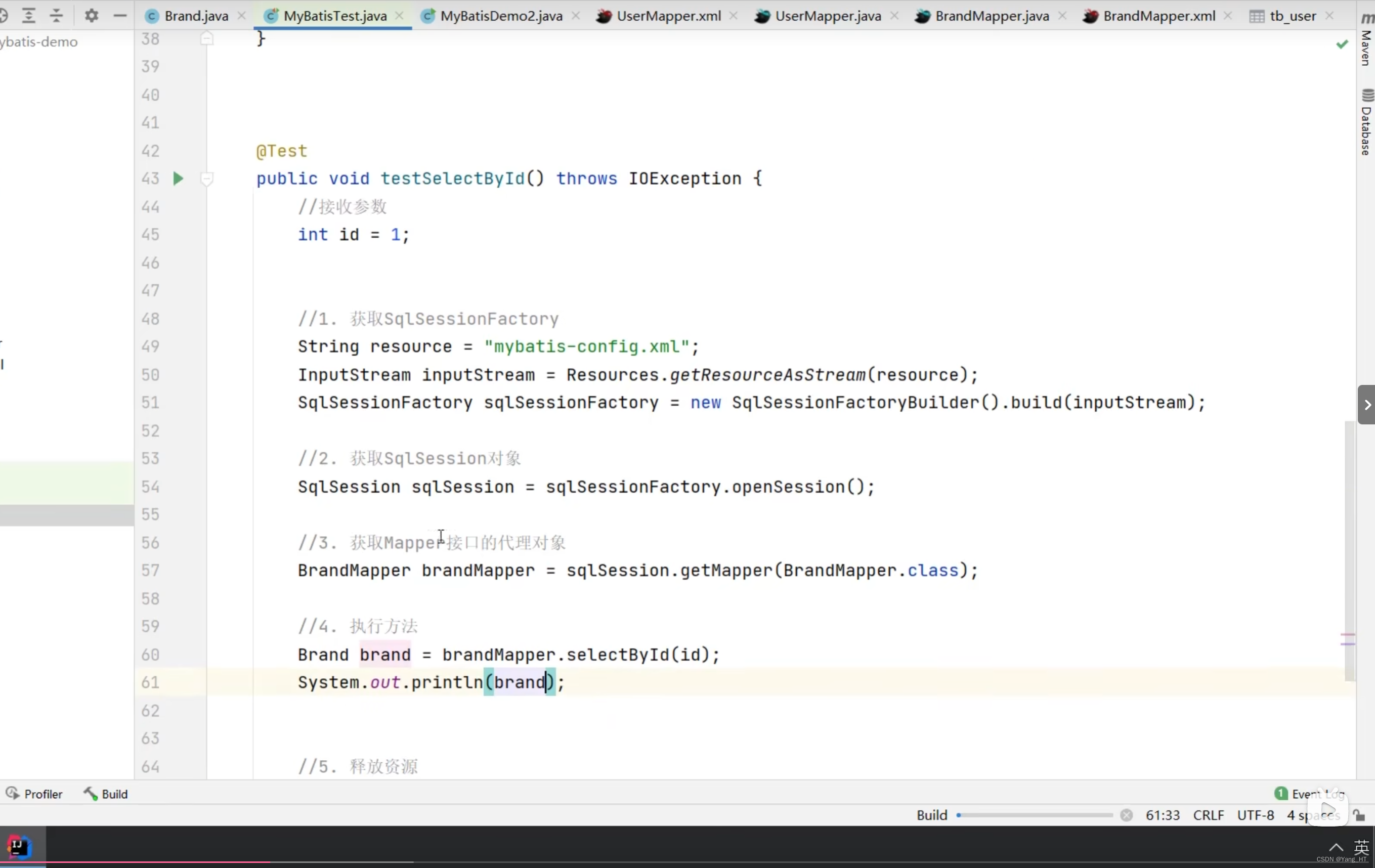The width and height of the screenshot is (1375, 868).
Task: Open the Build tool window
Action: 106,794
